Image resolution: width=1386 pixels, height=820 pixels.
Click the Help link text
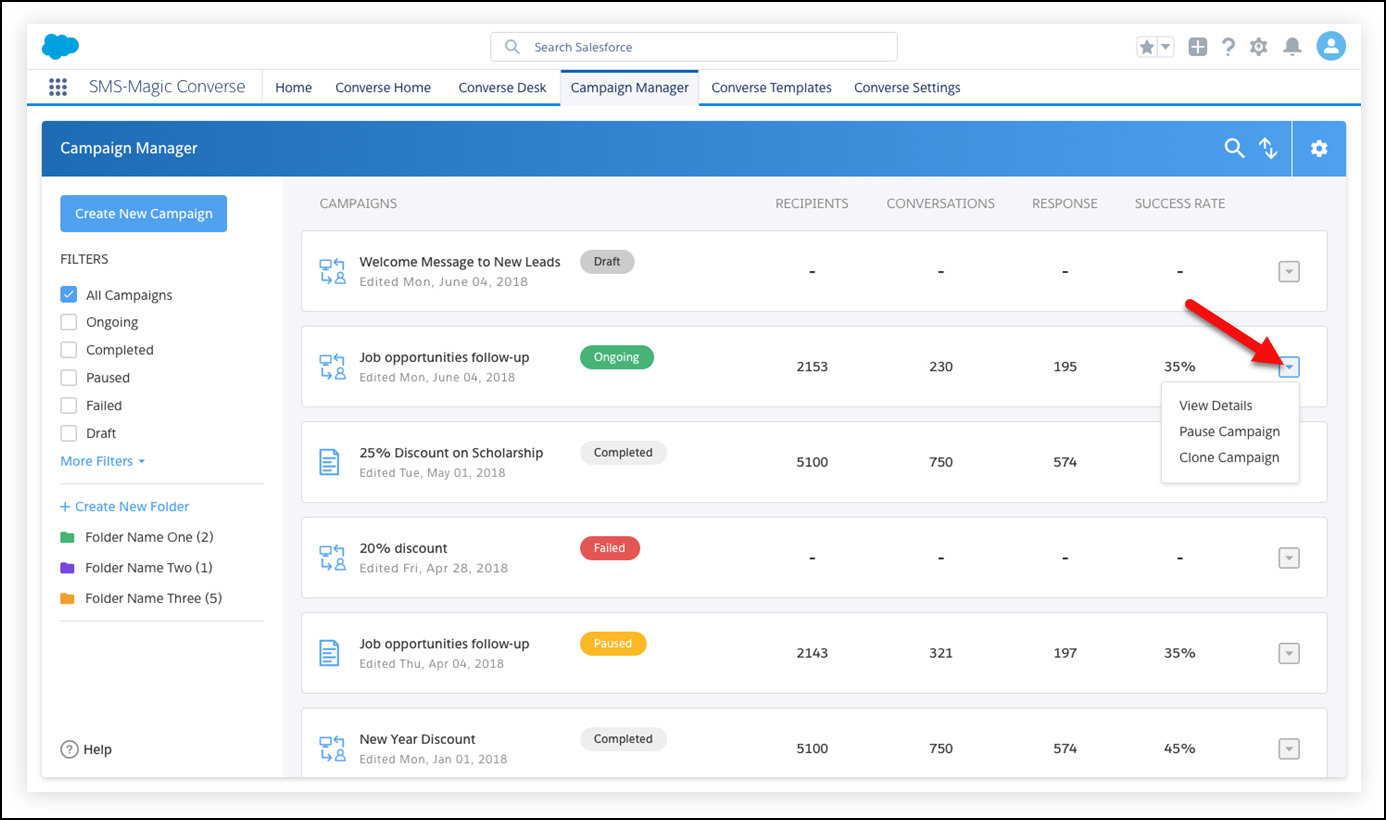click(x=98, y=750)
